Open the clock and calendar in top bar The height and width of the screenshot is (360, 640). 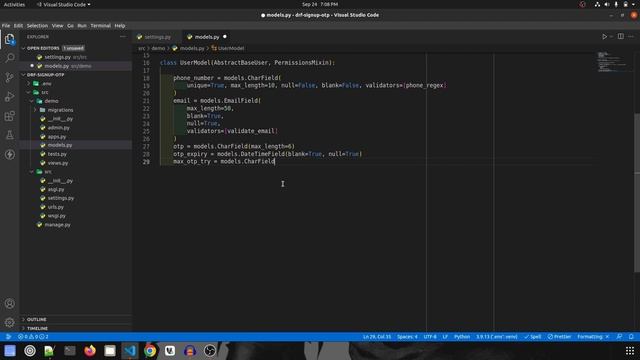tap(320, 4)
